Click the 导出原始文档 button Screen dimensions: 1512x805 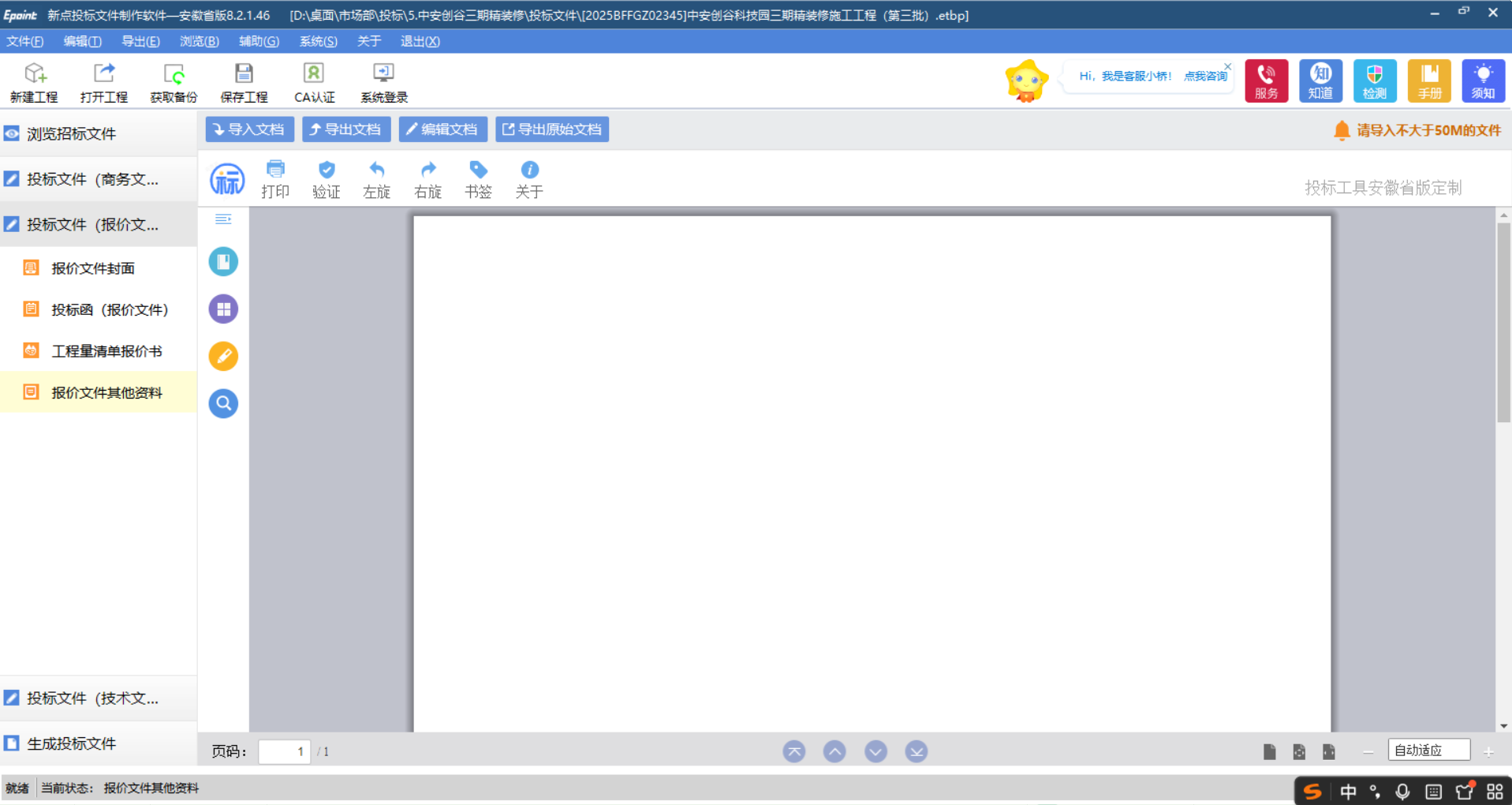pyautogui.click(x=552, y=129)
